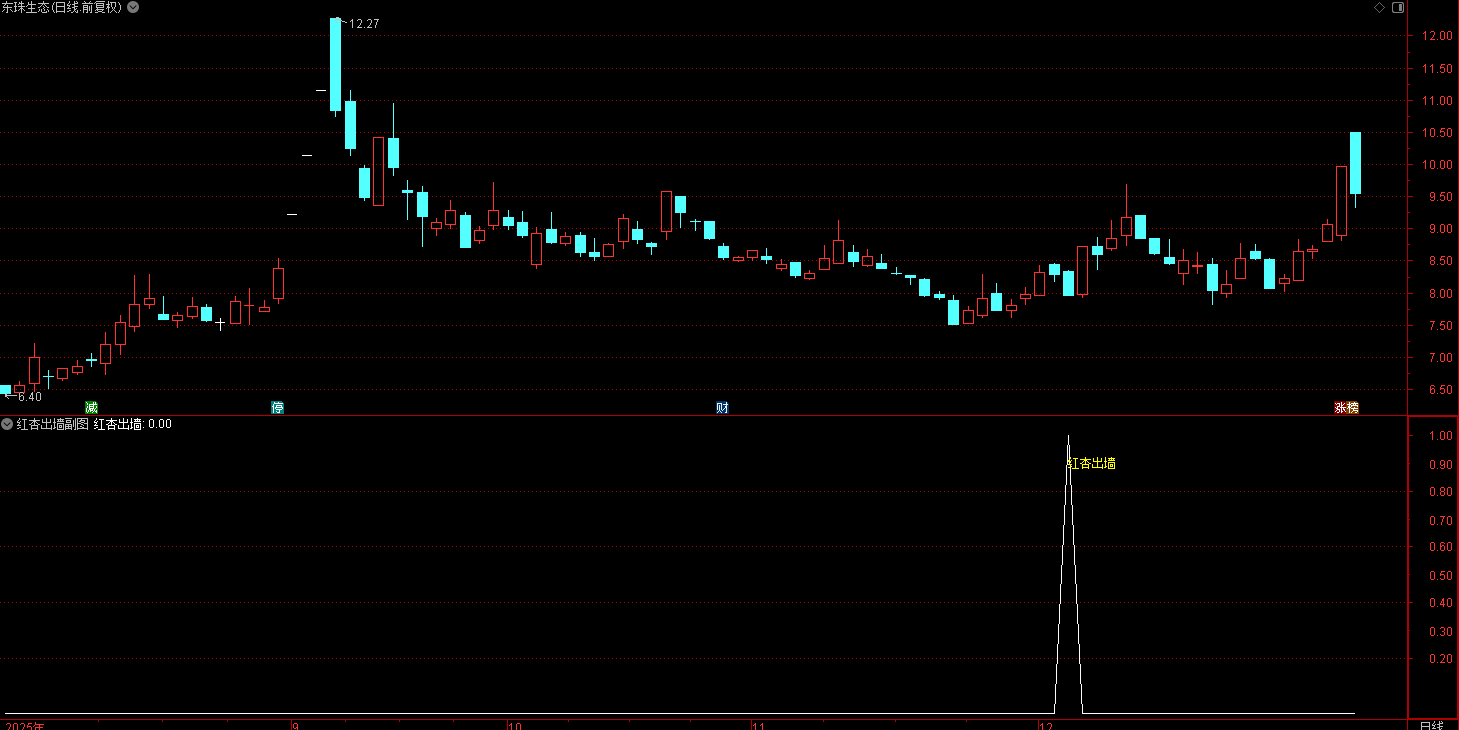Click the 1.00 indicator axis label
Screen dimensions: 1459x730
point(1440,437)
